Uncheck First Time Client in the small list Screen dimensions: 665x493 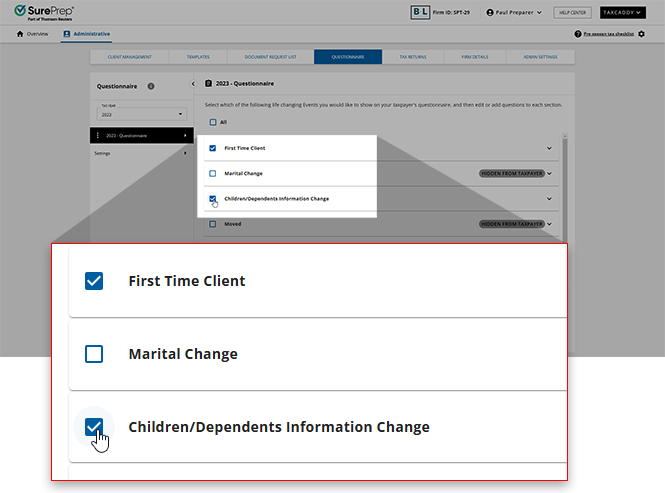point(213,148)
